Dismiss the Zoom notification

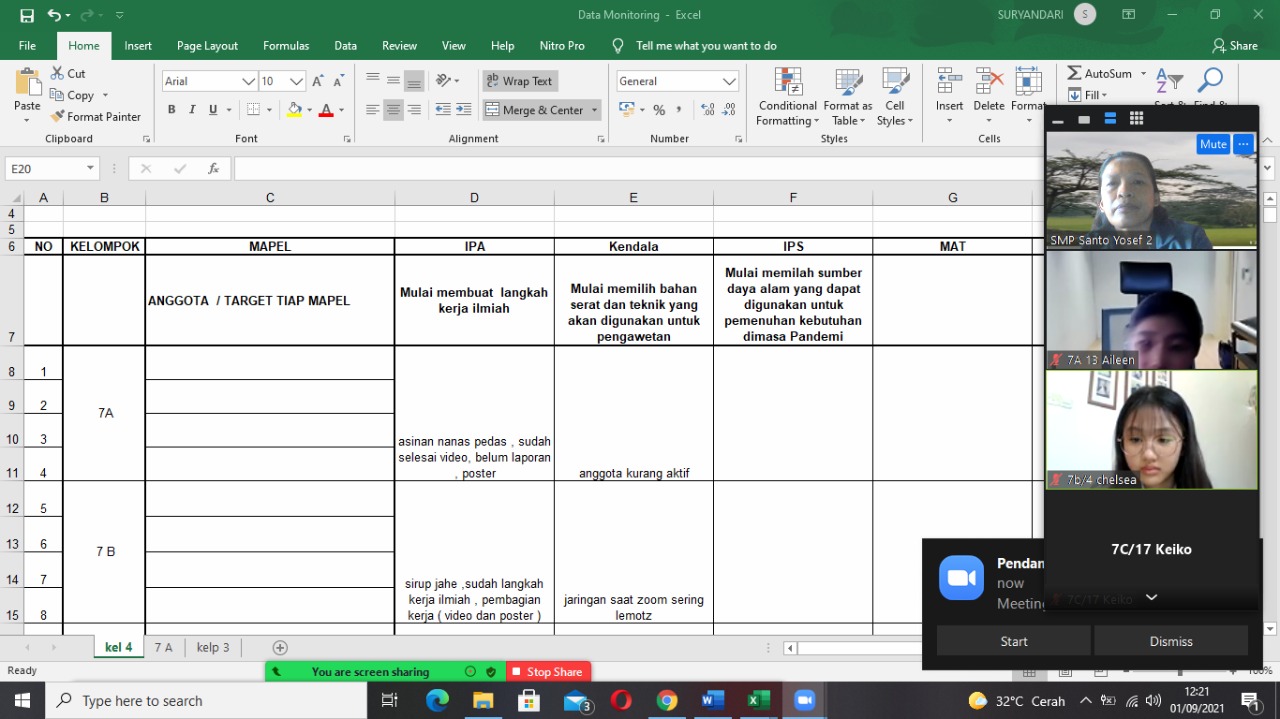[x=1171, y=642]
